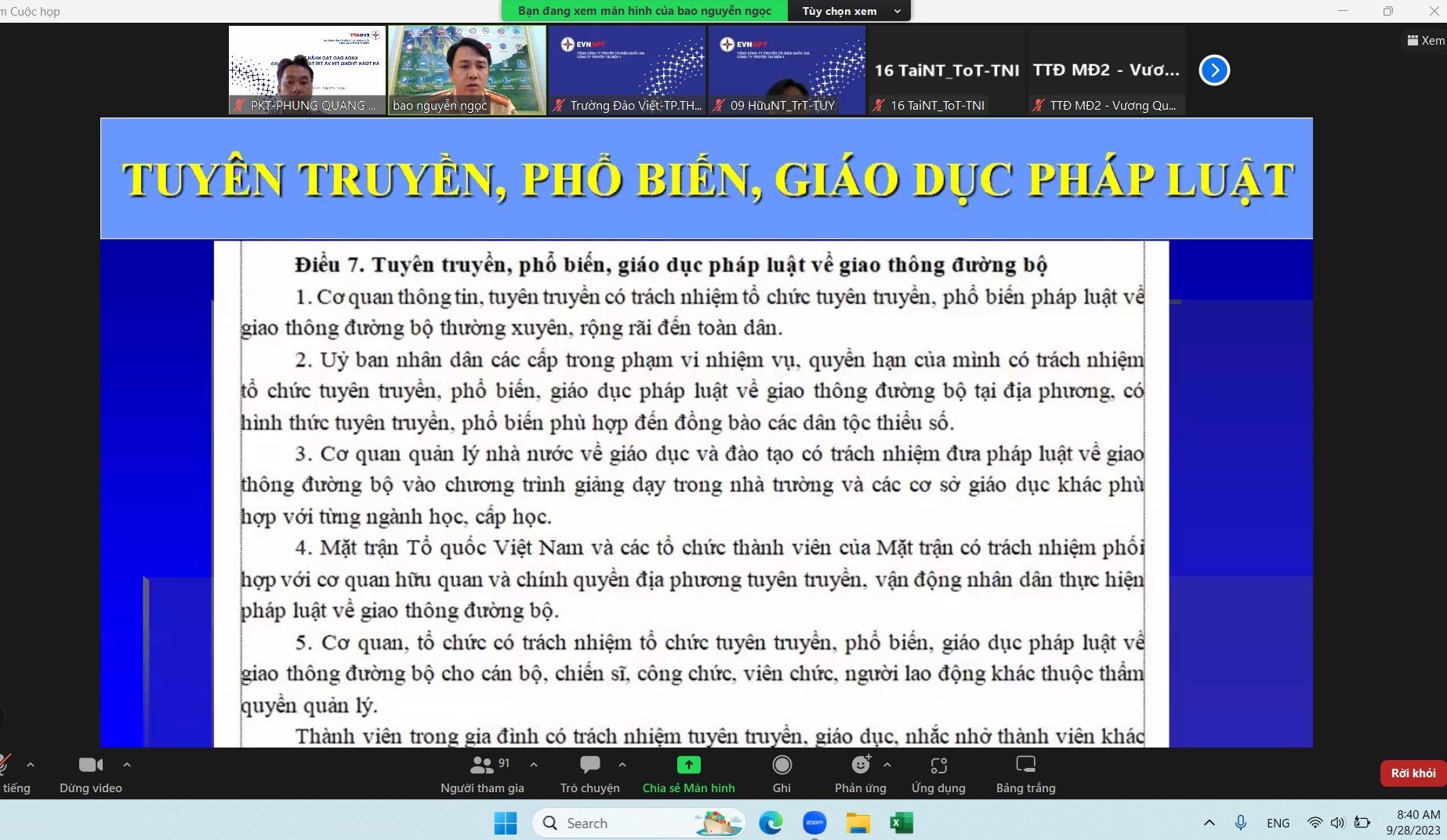Toggle the system tray microphone icon
Viewport: 1447px width, 840px height.
click(x=1240, y=823)
